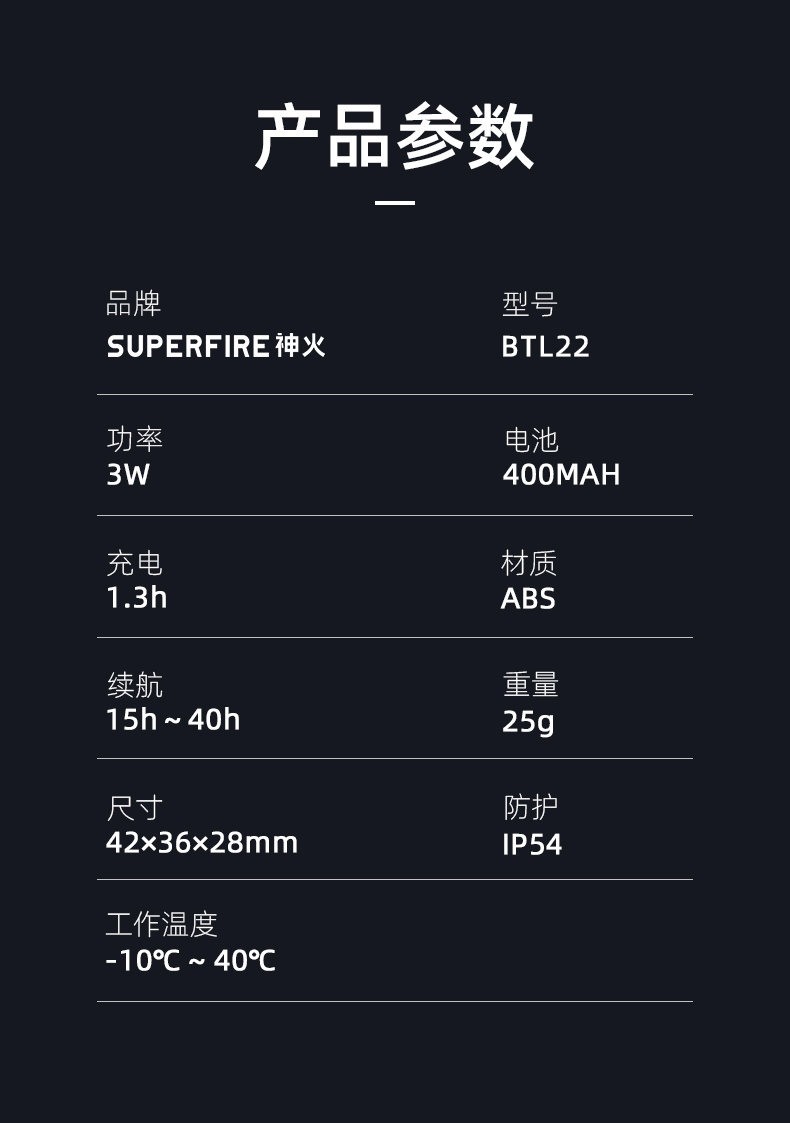This screenshot has width=790, height=1123.
Task: Select the 工作温度 label
Action: click(x=161, y=924)
